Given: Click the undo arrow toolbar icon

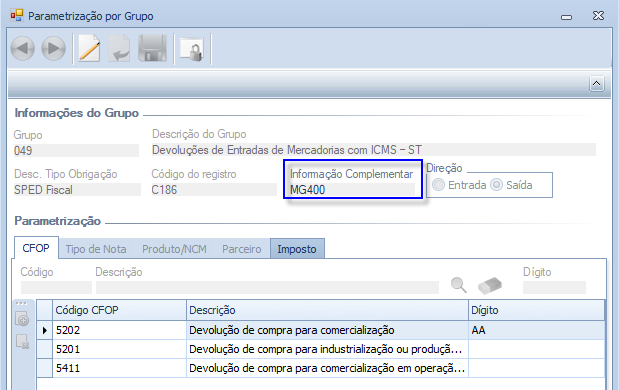Looking at the screenshot, I should (120, 49).
